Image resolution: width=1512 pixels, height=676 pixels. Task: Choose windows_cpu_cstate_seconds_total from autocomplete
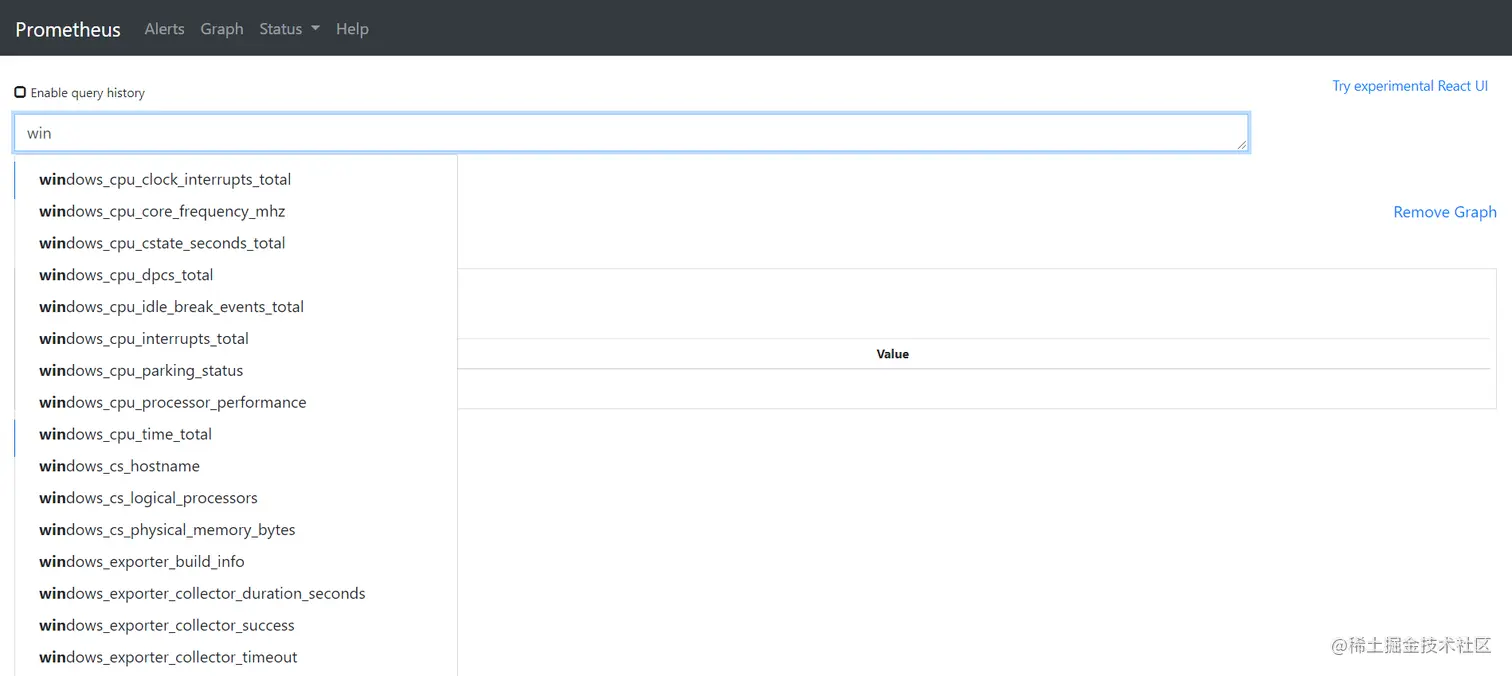click(x=237, y=243)
